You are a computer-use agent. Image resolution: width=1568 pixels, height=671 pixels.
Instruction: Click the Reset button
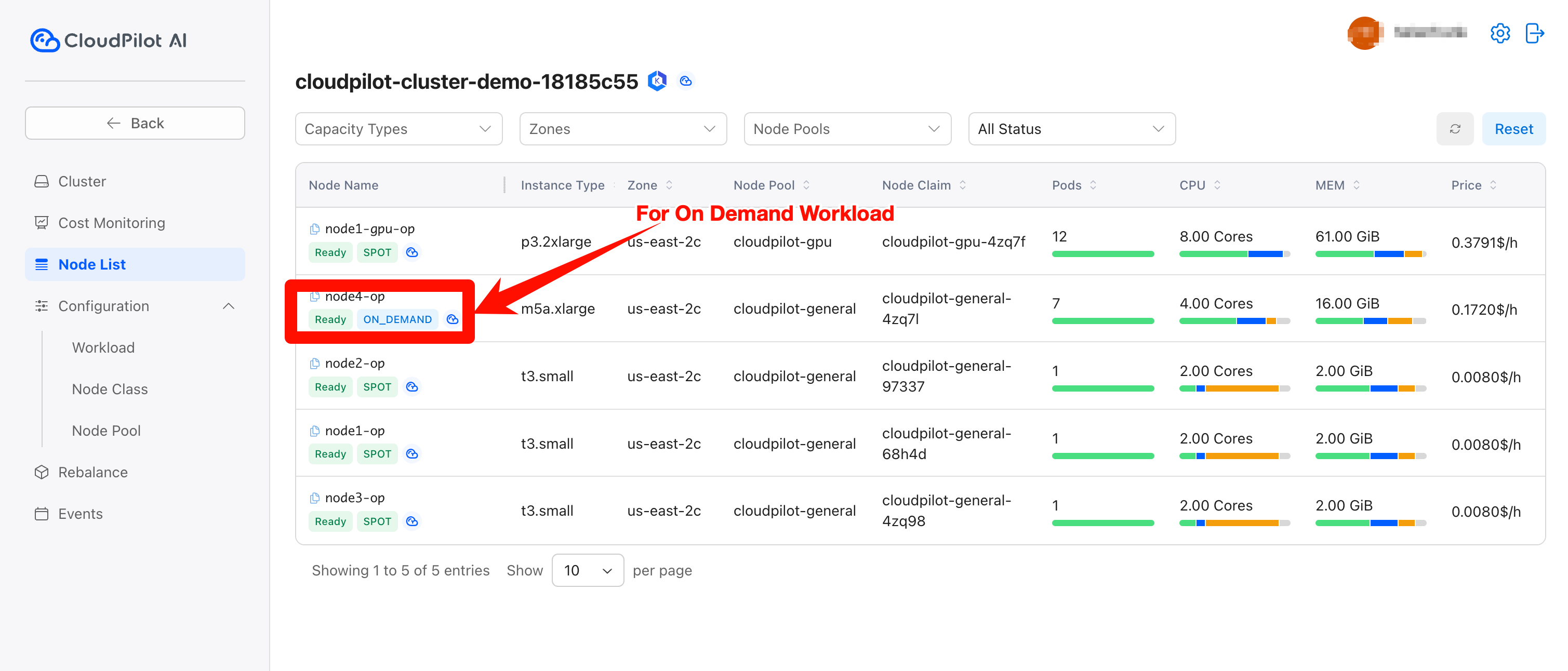[x=1514, y=128]
